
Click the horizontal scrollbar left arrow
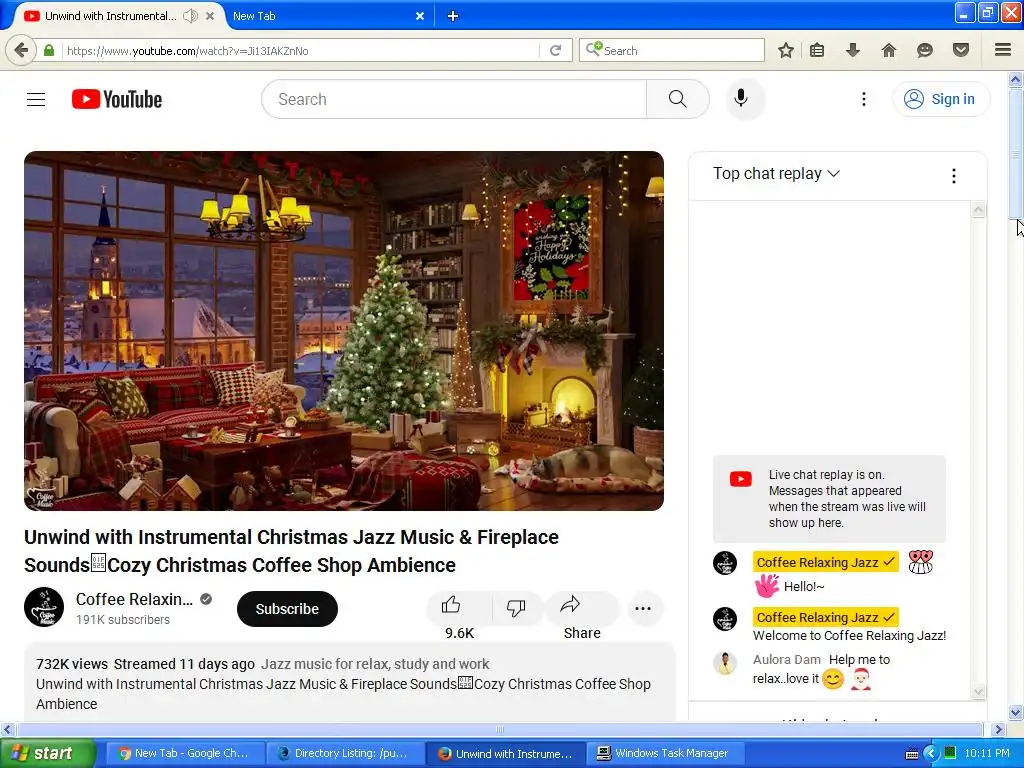pos(7,729)
